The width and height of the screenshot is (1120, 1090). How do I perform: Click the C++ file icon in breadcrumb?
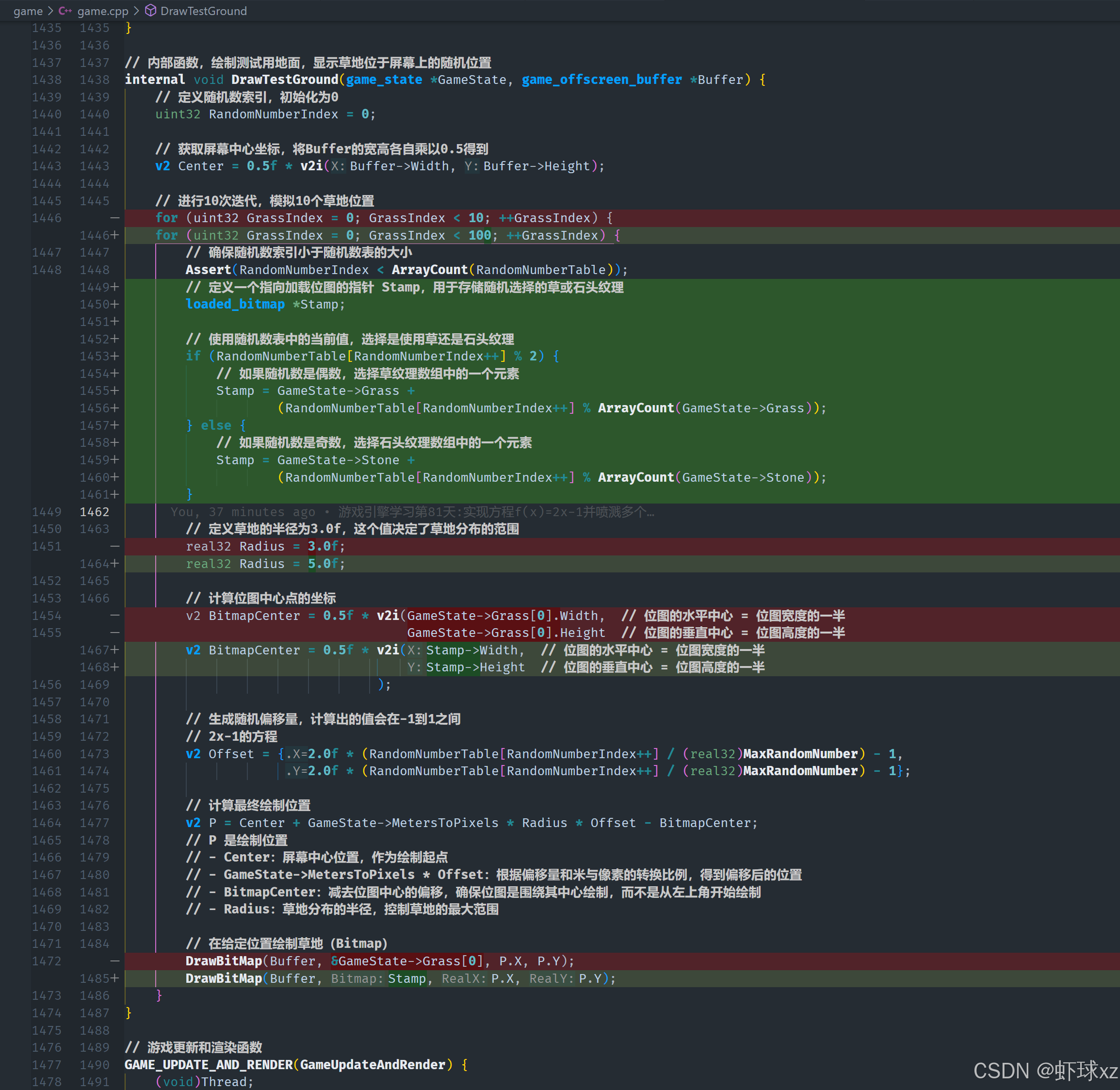click(x=65, y=11)
